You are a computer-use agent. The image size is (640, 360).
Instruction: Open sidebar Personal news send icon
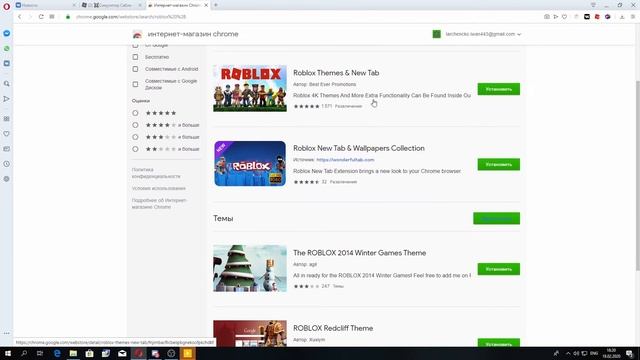pos(7,99)
